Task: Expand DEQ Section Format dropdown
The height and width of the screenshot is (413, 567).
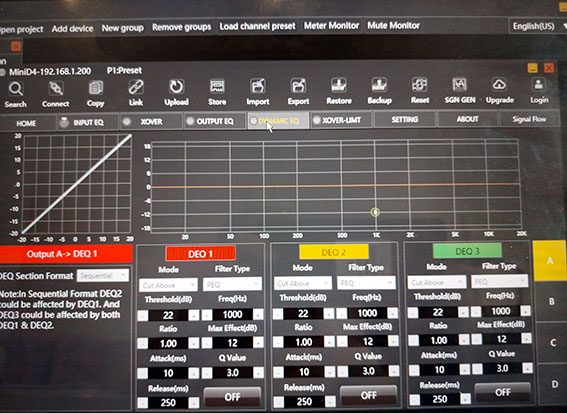Action: pos(103,276)
